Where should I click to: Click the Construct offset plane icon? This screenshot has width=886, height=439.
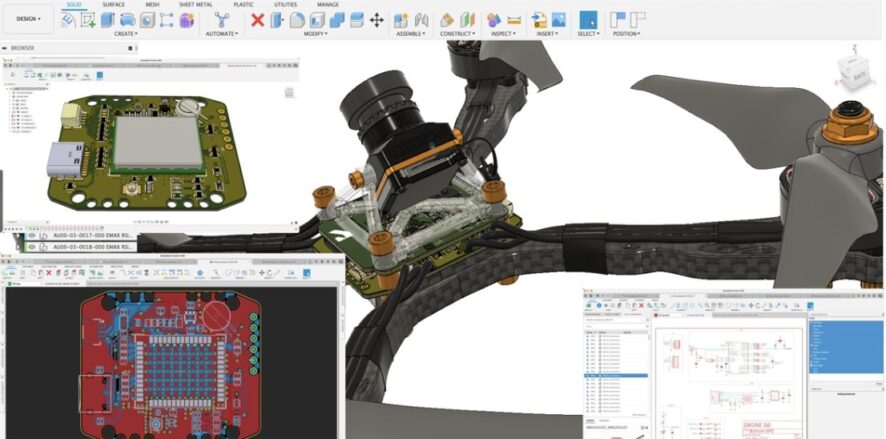[447, 19]
